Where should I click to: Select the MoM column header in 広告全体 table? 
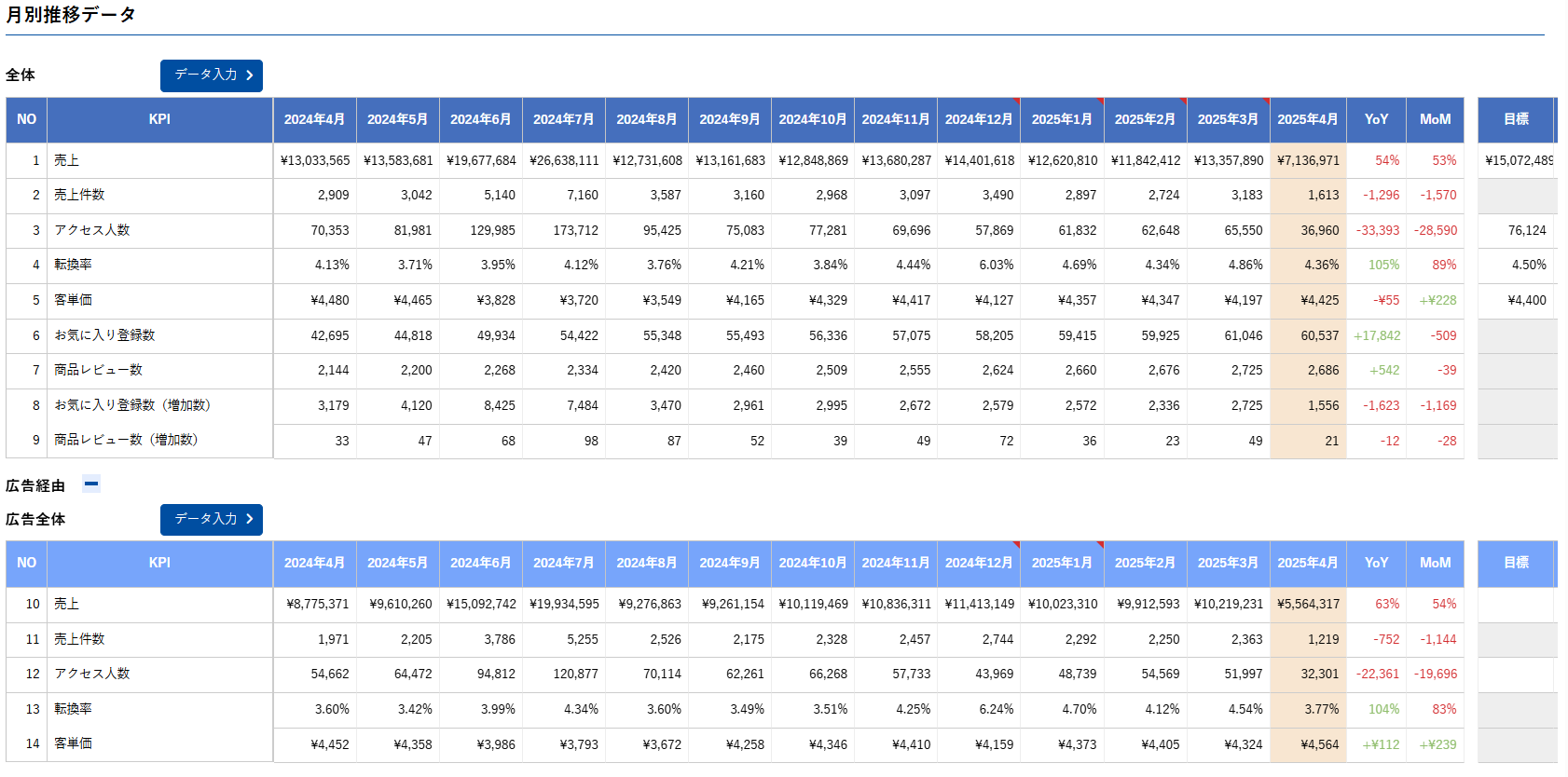click(1435, 564)
